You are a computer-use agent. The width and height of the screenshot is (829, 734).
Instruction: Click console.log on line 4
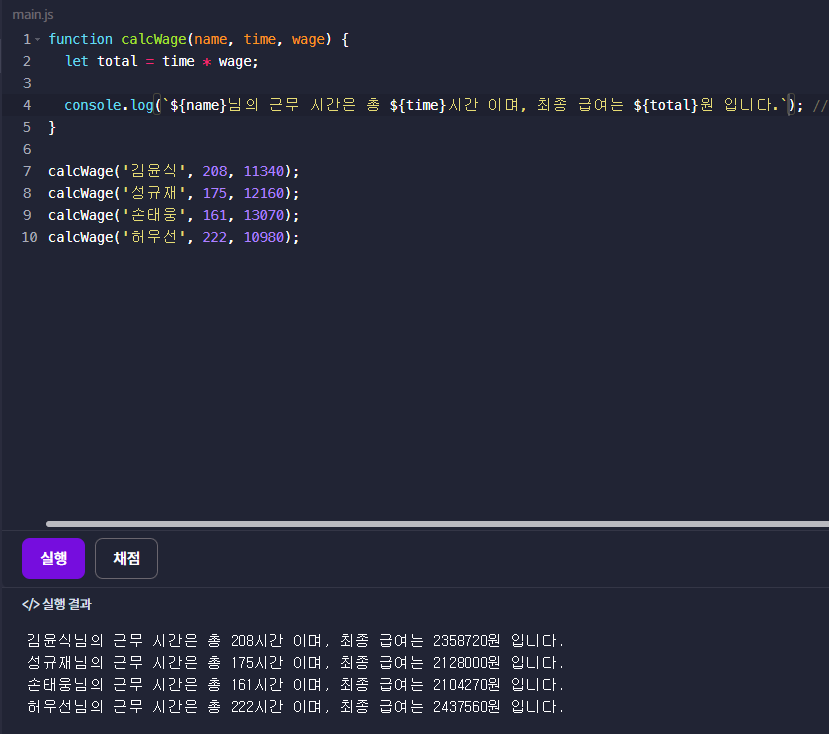pyautogui.click(x=109, y=105)
